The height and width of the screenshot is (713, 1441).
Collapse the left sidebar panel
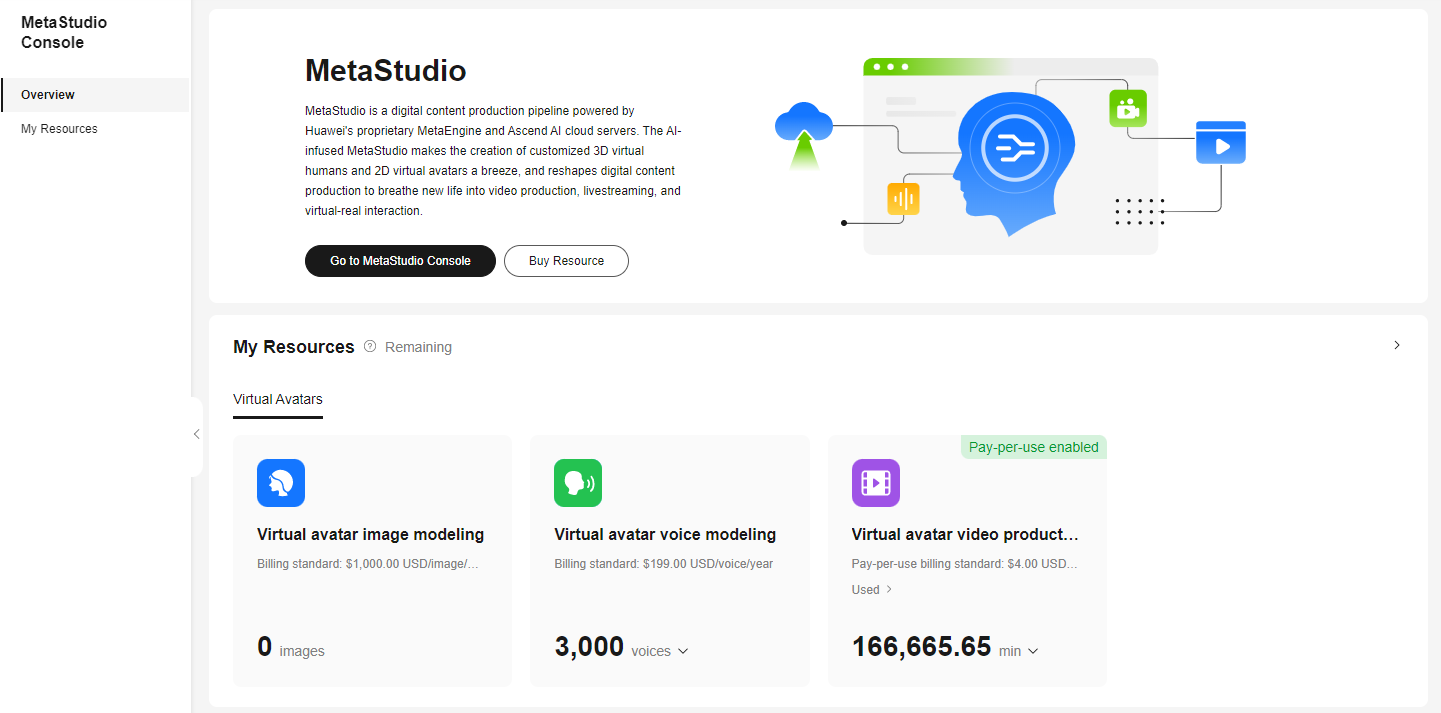tap(196, 434)
